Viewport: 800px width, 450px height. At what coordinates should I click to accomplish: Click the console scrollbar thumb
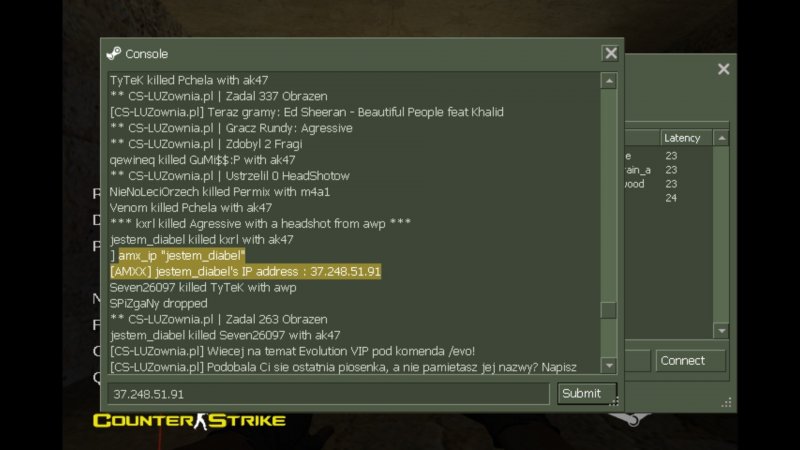608,310
